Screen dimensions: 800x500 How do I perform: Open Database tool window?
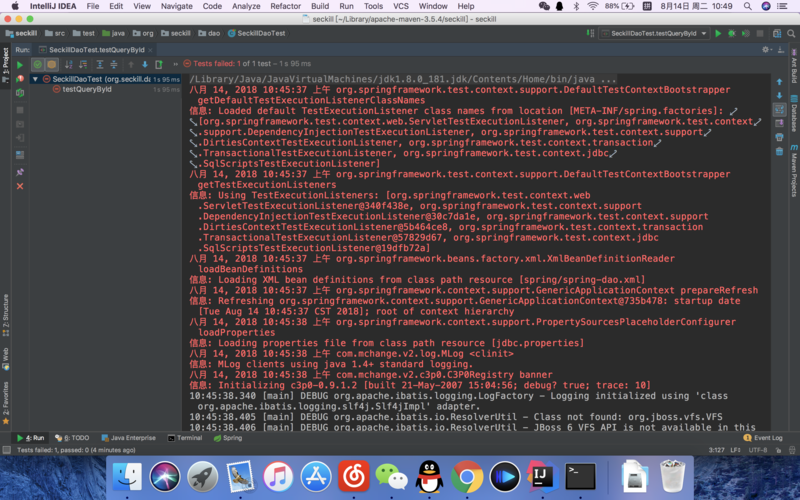(x=794, y=113)
